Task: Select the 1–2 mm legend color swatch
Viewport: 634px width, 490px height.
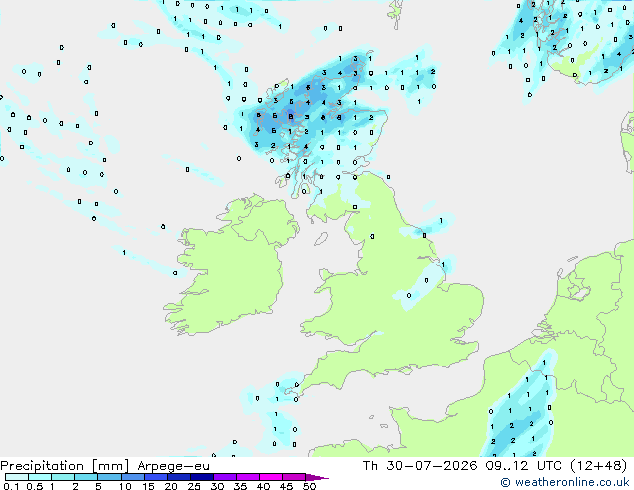Action: point(63,477)
